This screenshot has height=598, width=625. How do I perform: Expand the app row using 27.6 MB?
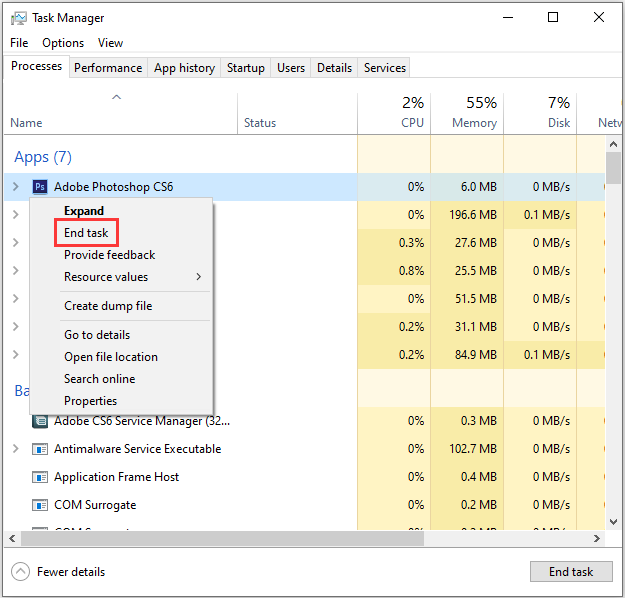point(16,242)
